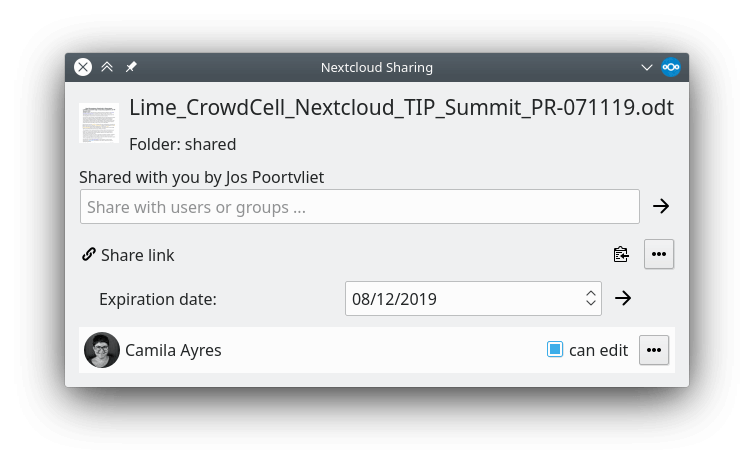This screenshot has height=464, width=754.
Task: Close the Nextcloud Sharing dialog
Action: point(83,67)
